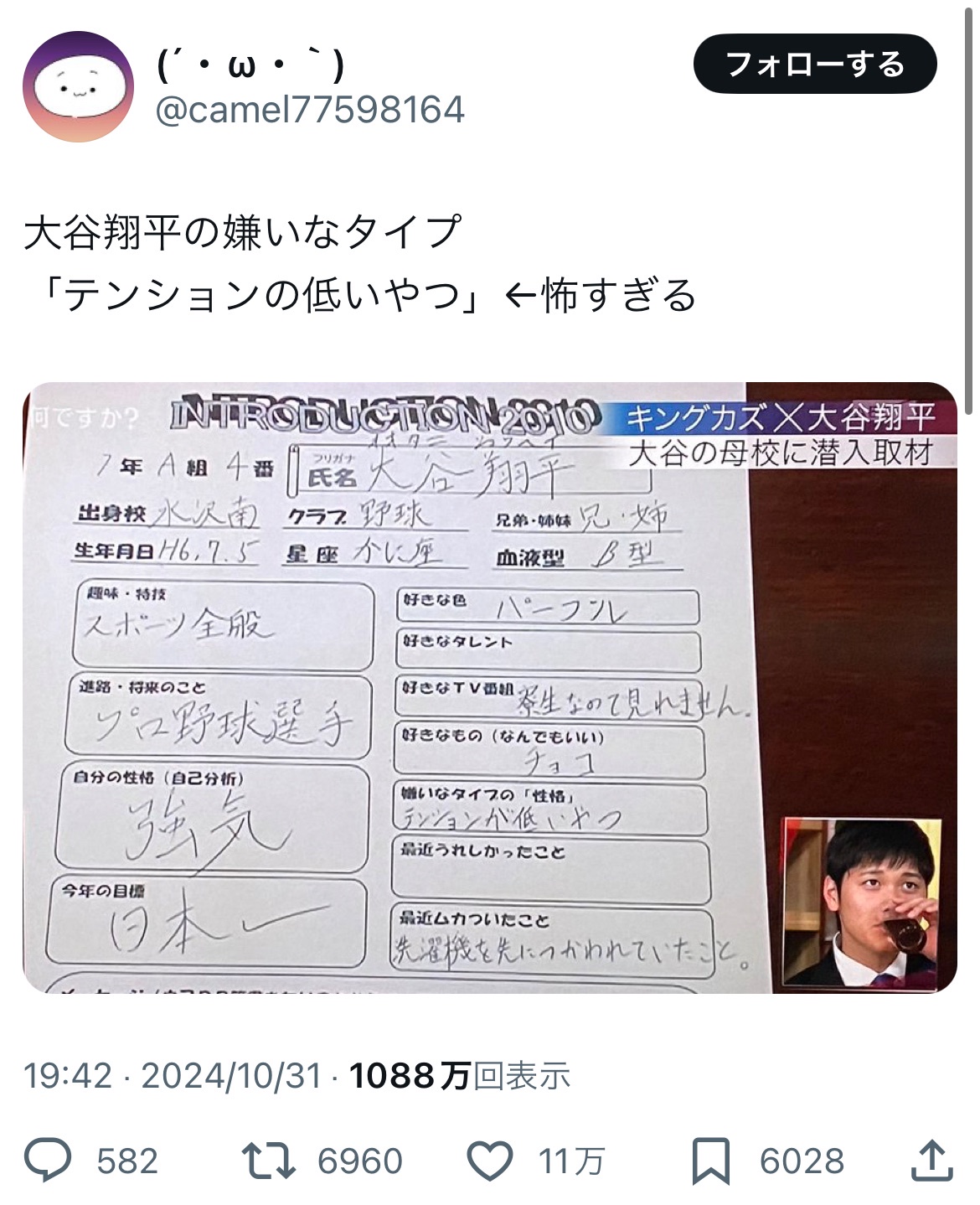Click the reply count 582
This screenshot has height=1205, width=980.
pos(127,1161)
